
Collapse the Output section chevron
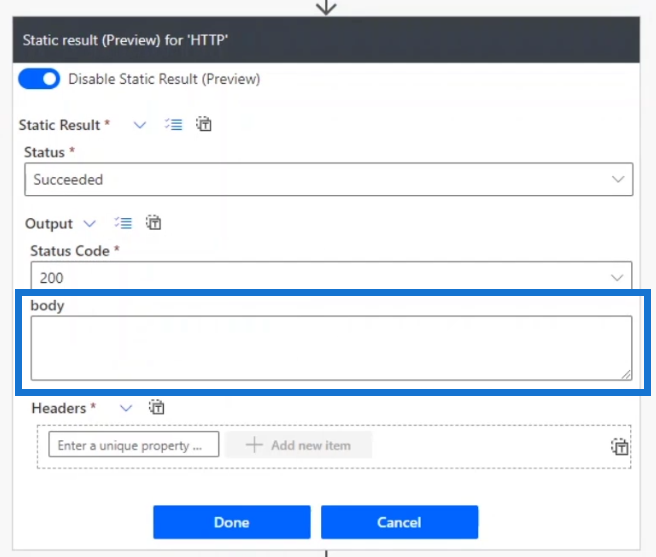pos(90,223)
